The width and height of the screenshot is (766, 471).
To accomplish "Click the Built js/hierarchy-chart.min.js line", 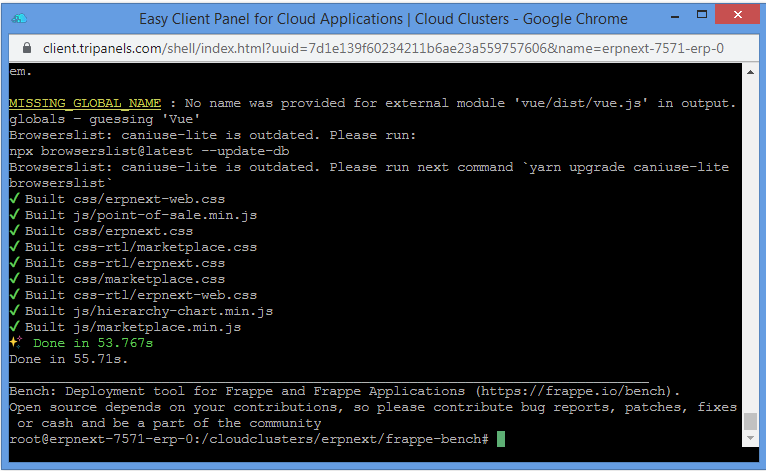I will pyautogui.click(x=149, y=311).
